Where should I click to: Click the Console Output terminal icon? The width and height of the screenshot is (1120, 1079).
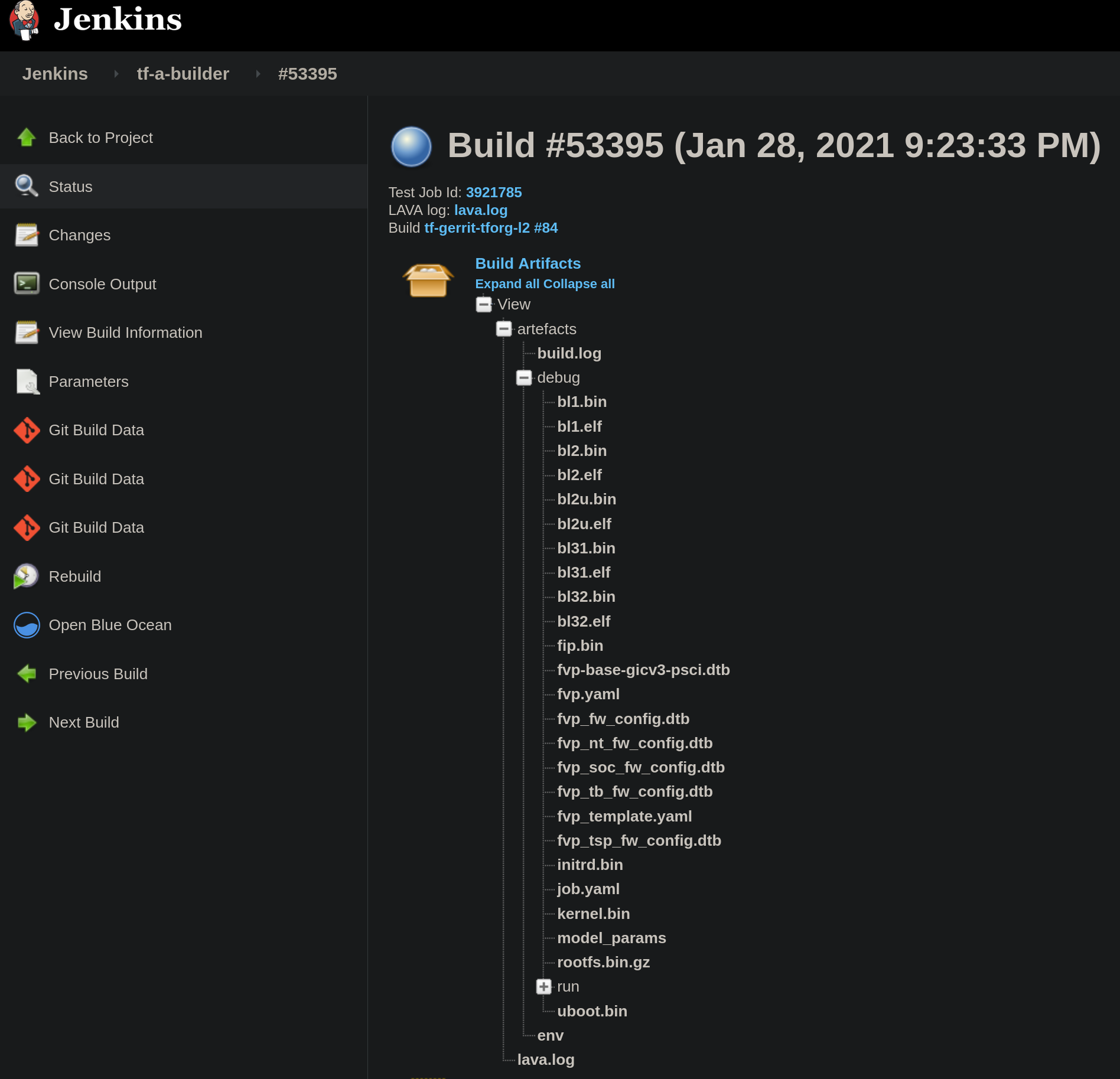(x=27, y=284)
